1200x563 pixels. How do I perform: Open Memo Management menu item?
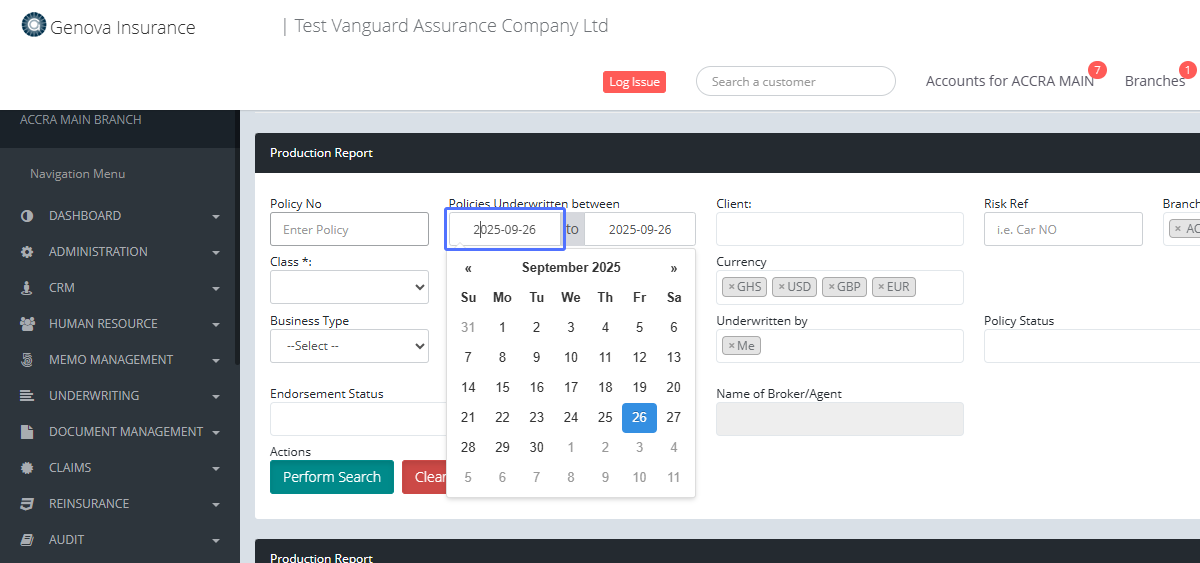coord(110,360)
